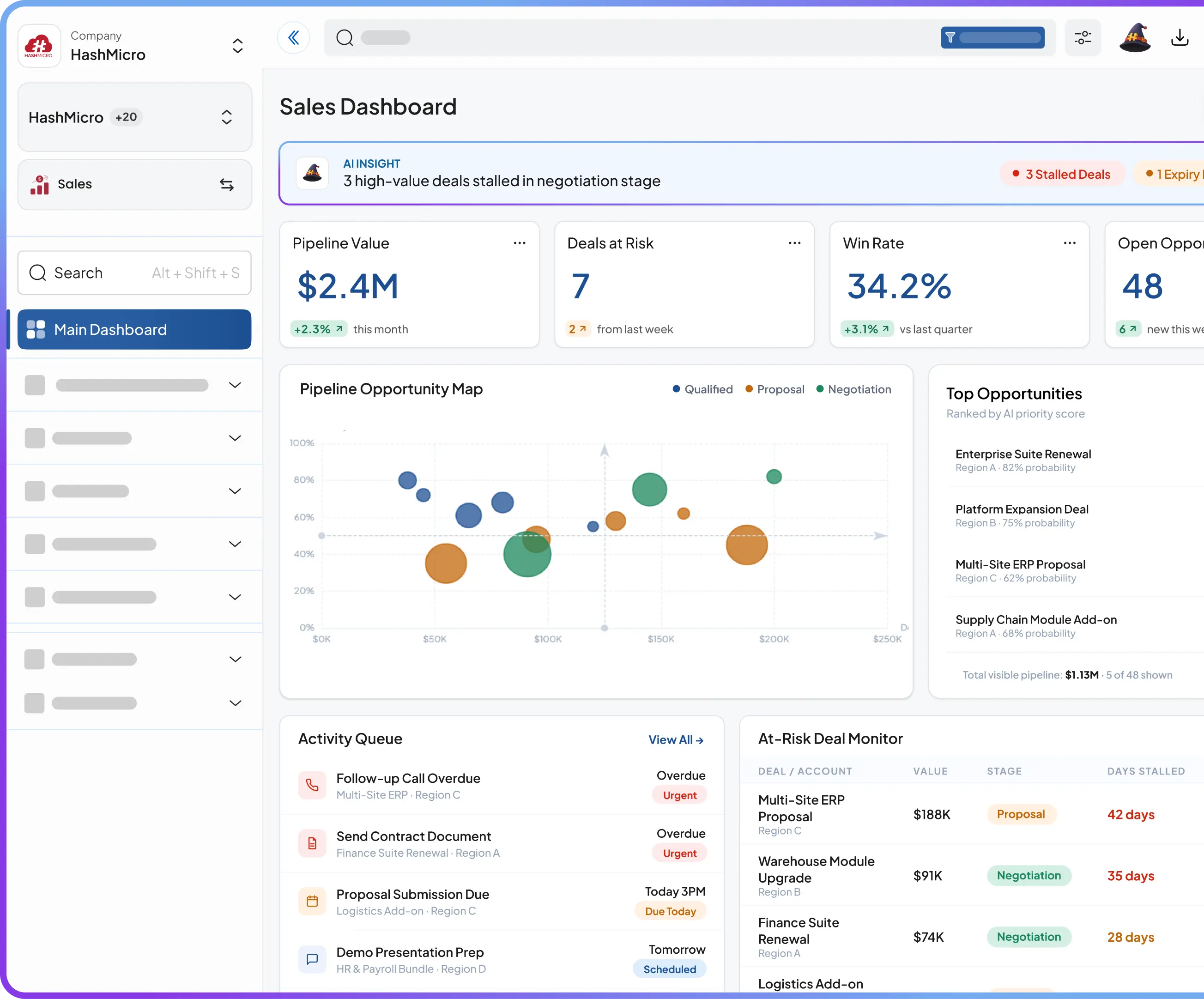This screenshot has width=1204, height=999.
Task: Click Proposal stage tag for Multi-Site ERP
Action: click(x=1021, y=814)
